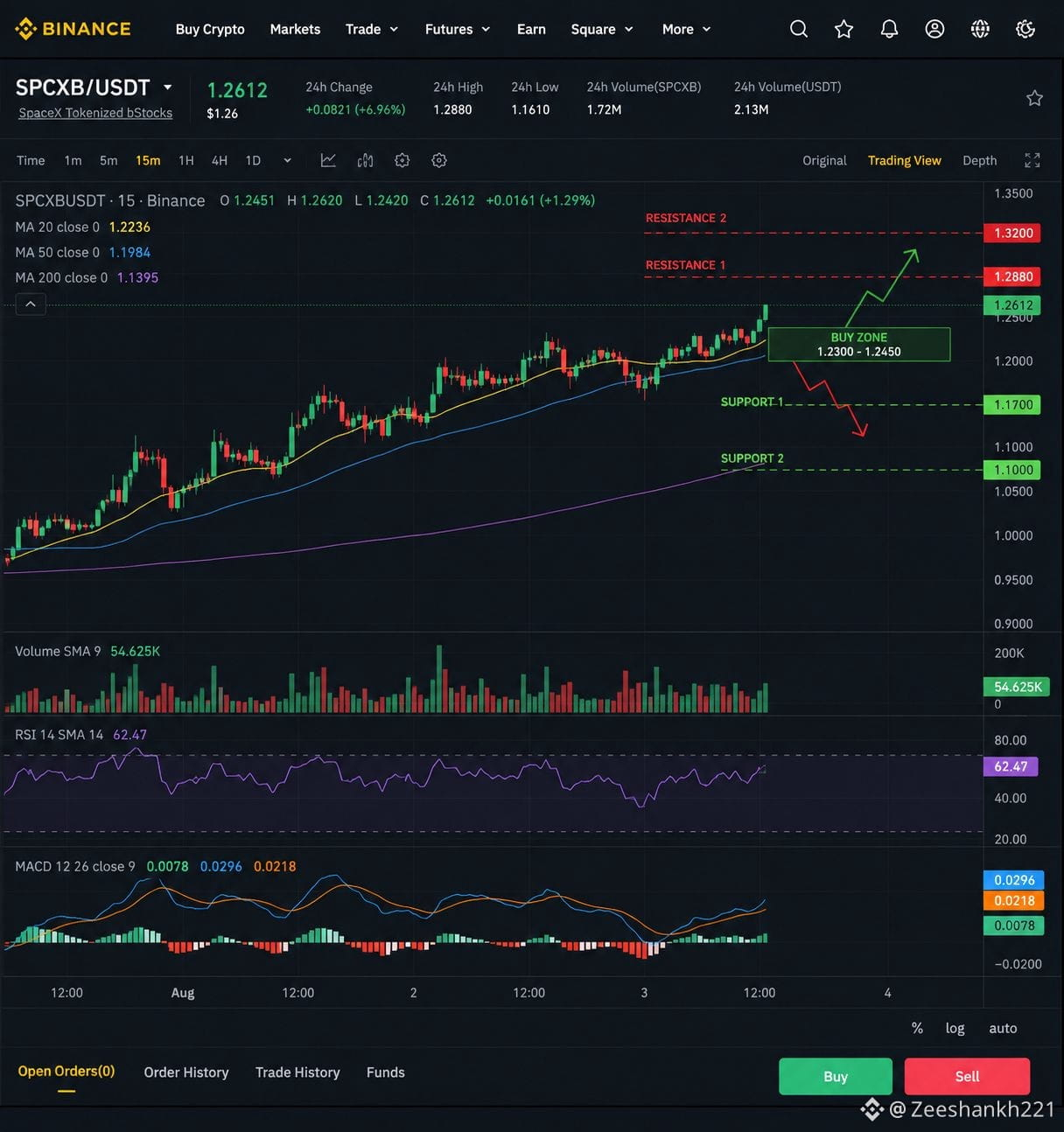Switch to Original chart view

[x=824, y=160]
